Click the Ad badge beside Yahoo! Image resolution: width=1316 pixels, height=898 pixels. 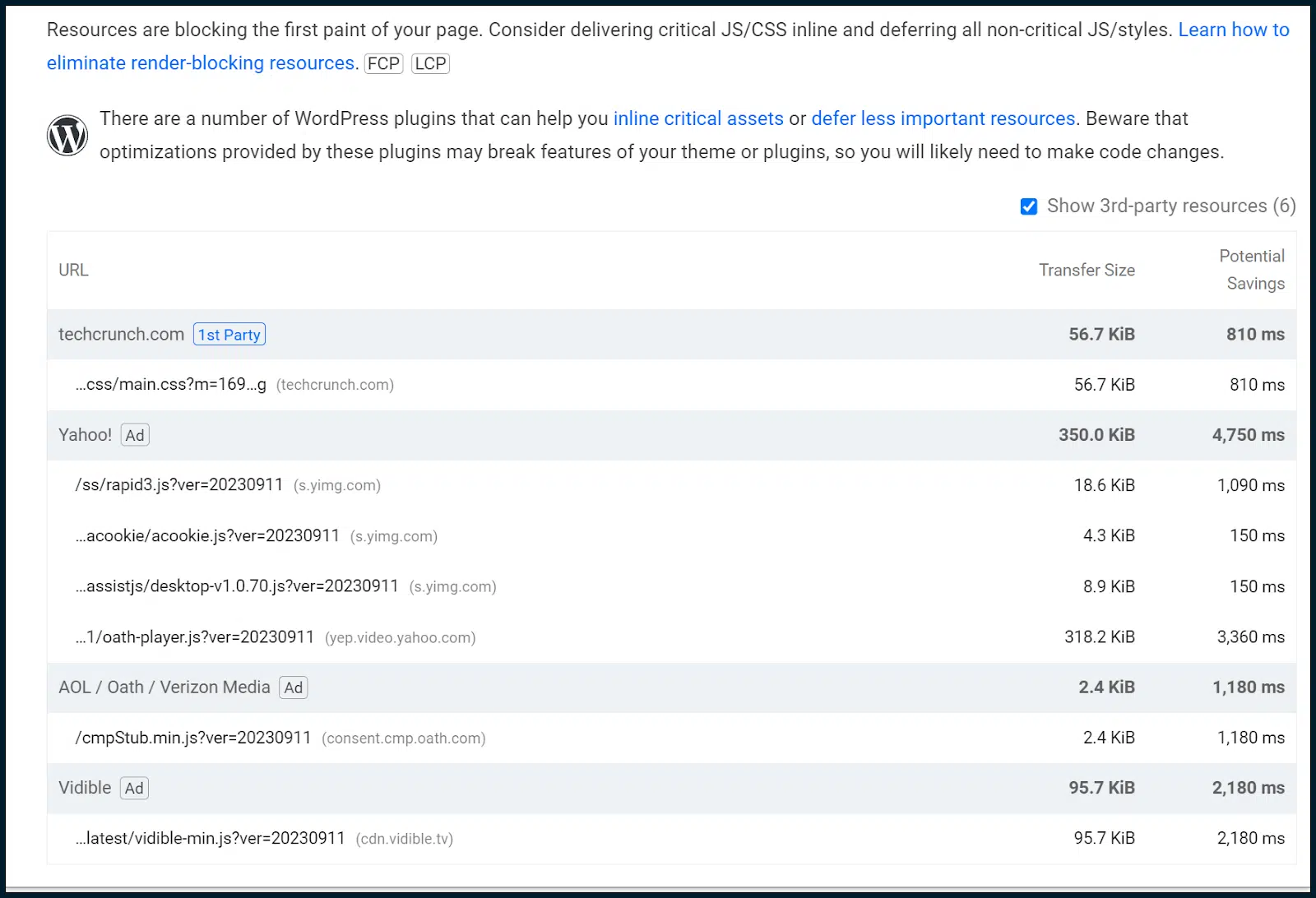click(x=135, y=435)
